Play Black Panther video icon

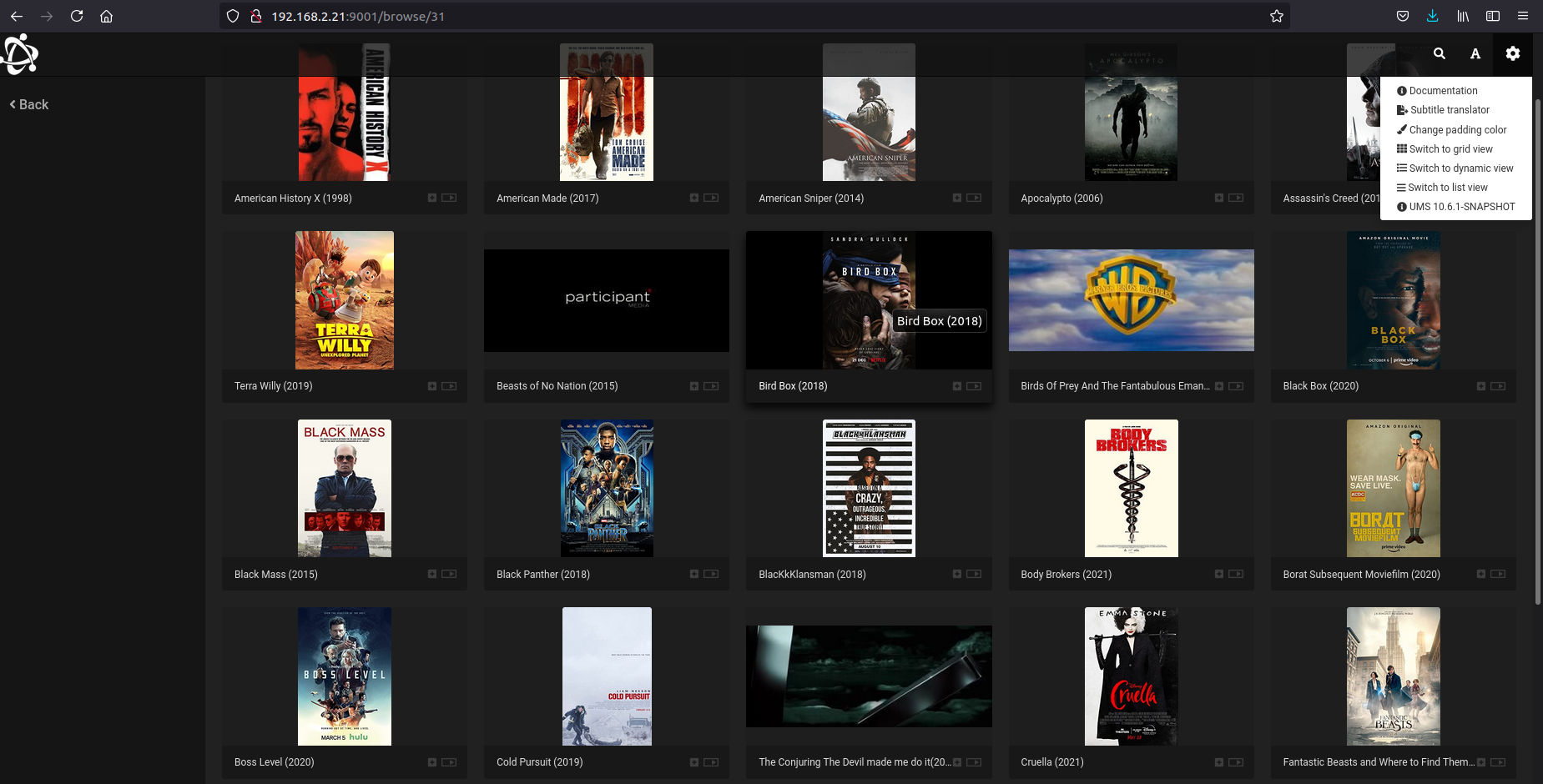(711, 574)
